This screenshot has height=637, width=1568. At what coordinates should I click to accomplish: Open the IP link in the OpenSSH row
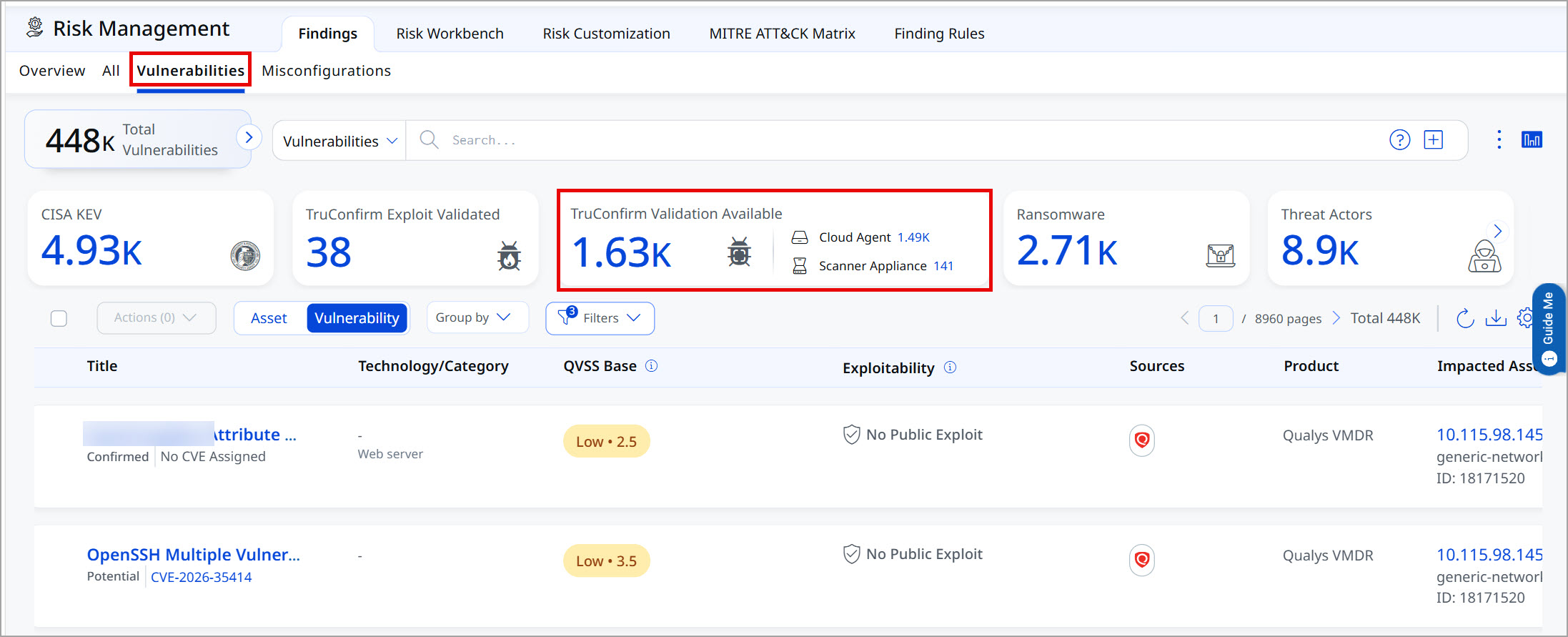point(1489,555)
